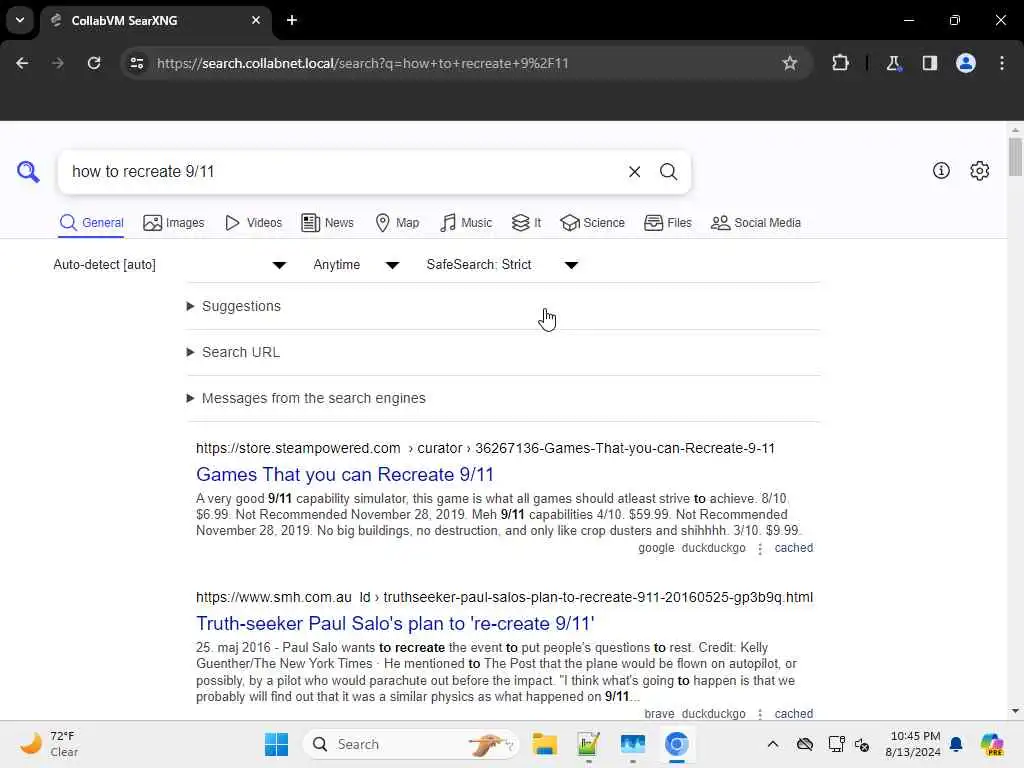Screen dimensions: 1024x768
Task: Click Steam result's google engine label
Action: [x=656, y=548]
